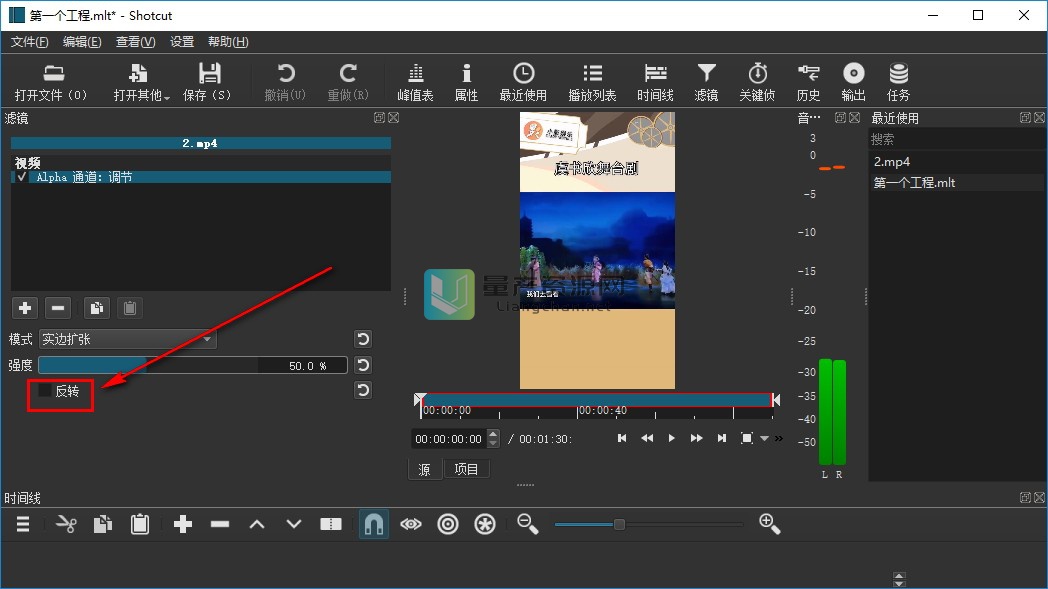Toggle the 时间线 timeline toolbar icon
Viewport: 1048px width, 589px height.
click(655, 82)
